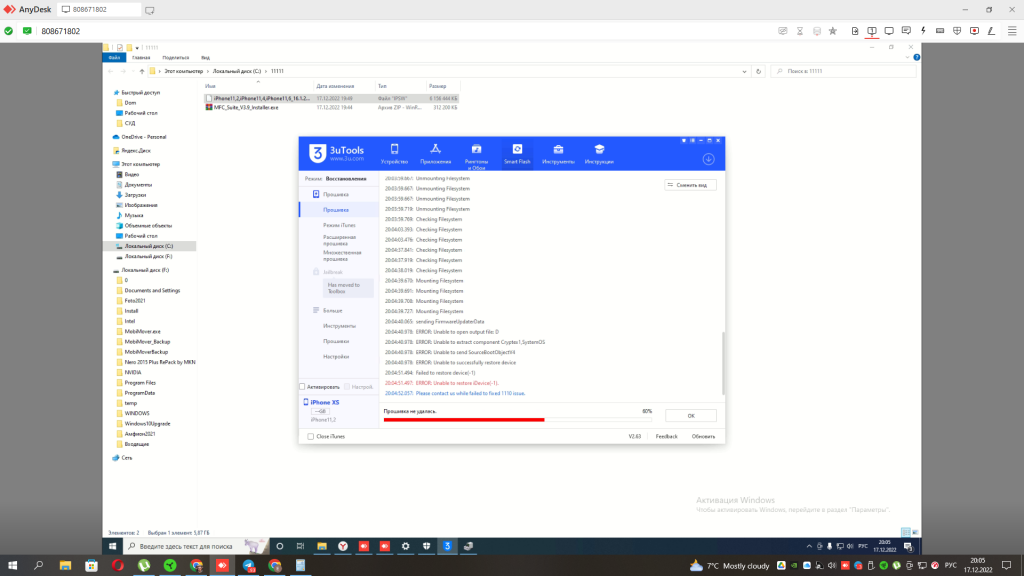Select the Smart Flash toolbar icon

pos(517,153)
